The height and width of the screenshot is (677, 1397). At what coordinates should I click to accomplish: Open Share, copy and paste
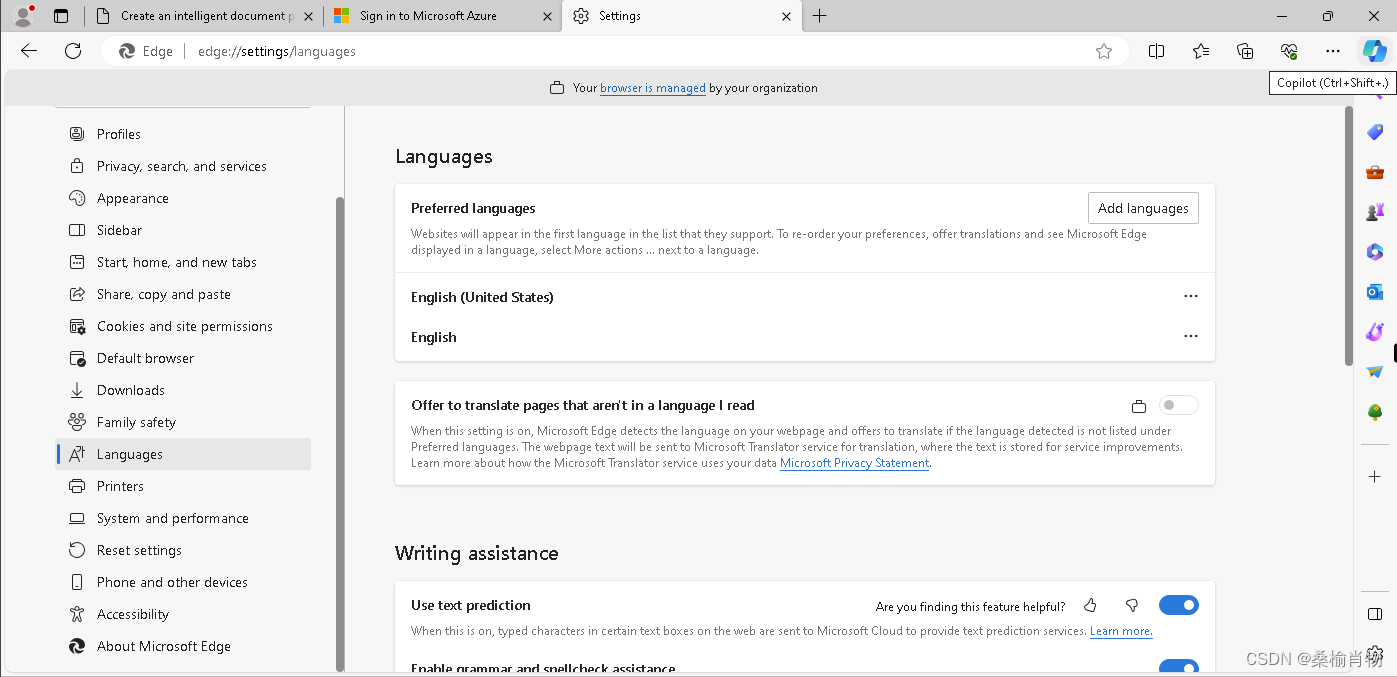(183, 294)
